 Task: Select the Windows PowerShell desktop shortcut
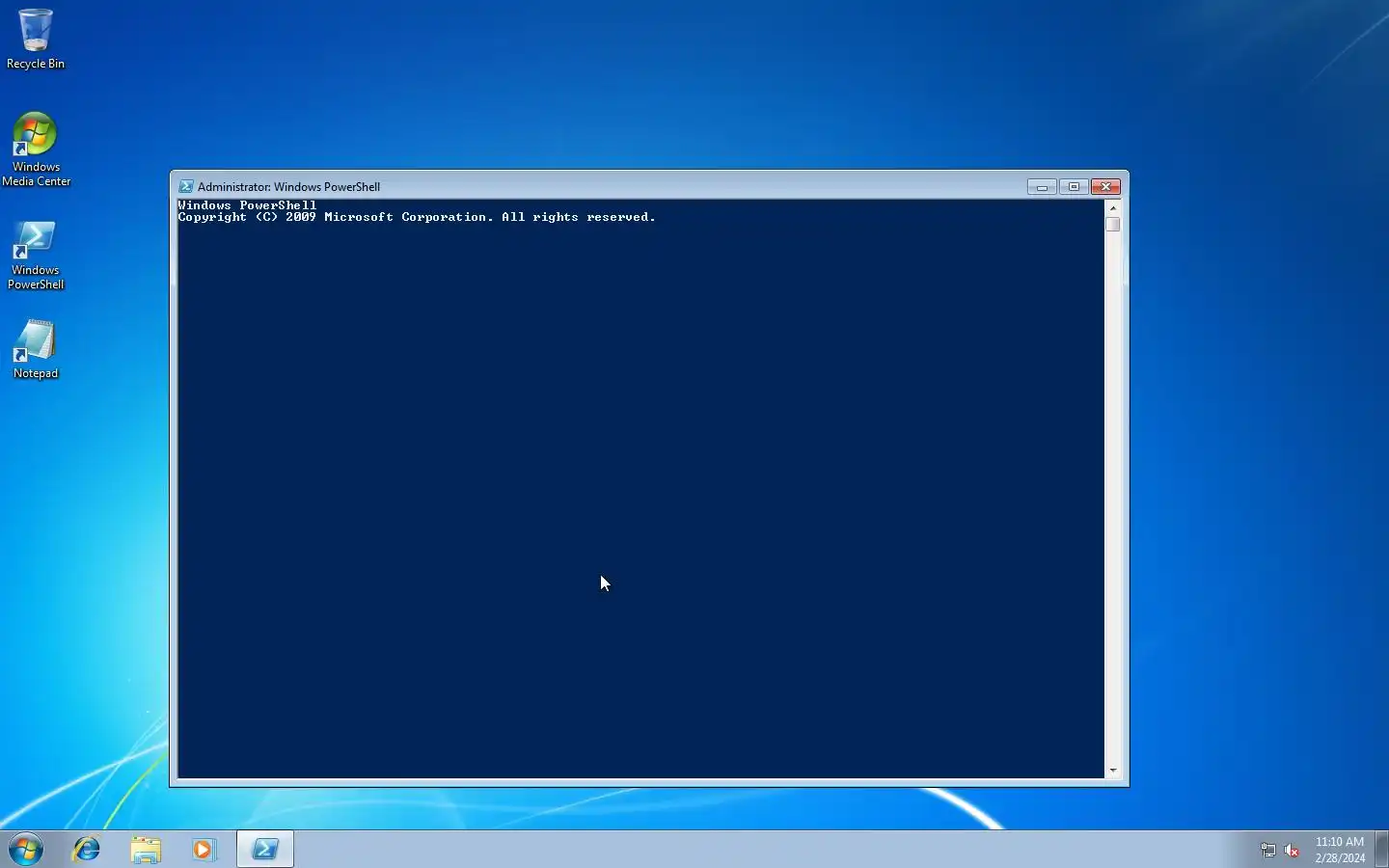(x=36, y=255)
